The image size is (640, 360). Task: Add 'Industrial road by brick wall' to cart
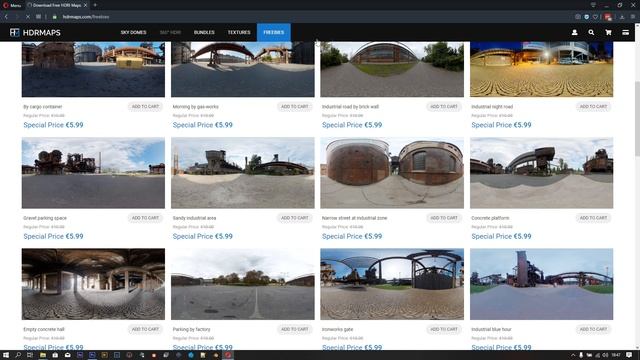pos(444,107)
